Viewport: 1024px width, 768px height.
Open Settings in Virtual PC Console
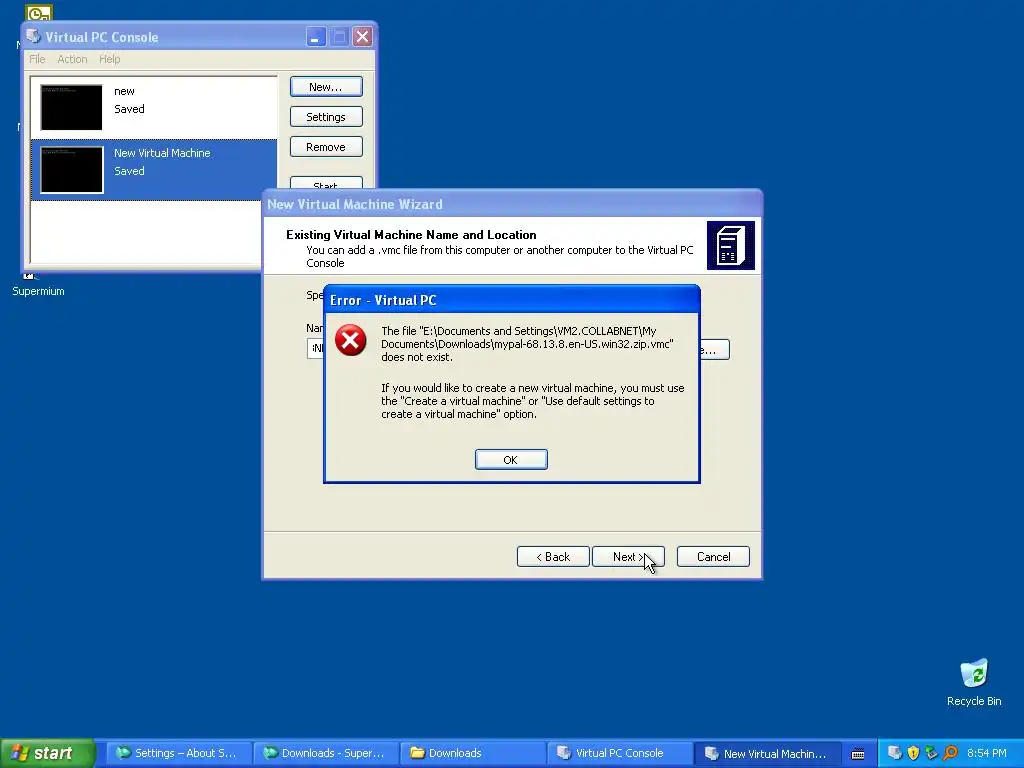coord(326,117)
